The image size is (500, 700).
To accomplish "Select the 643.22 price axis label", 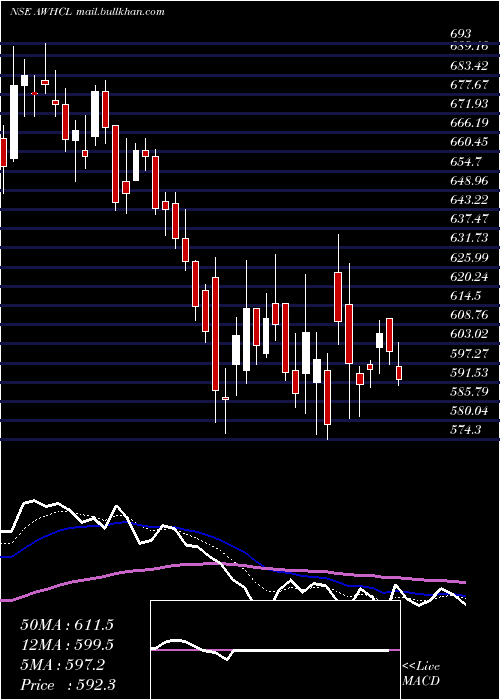I will [x=469, y=200].
